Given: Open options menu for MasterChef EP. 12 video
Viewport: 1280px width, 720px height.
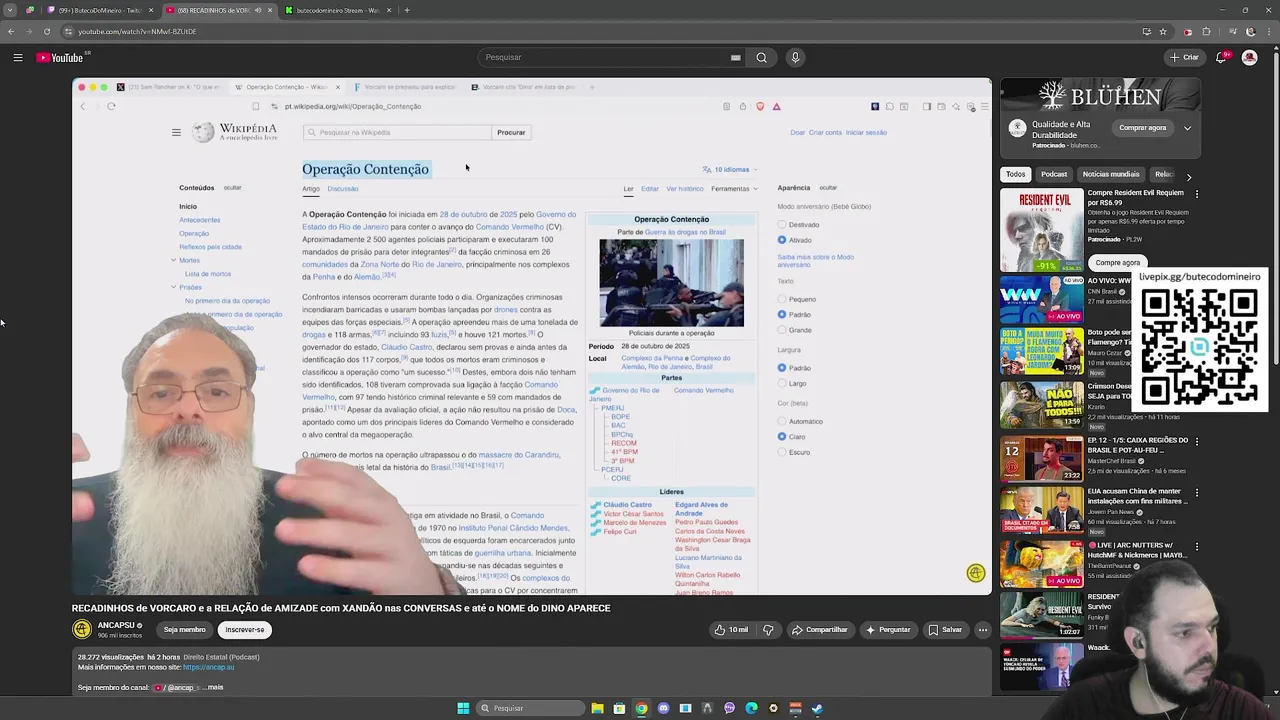Looking at the screenshot, I should [x=1196, y=440].
